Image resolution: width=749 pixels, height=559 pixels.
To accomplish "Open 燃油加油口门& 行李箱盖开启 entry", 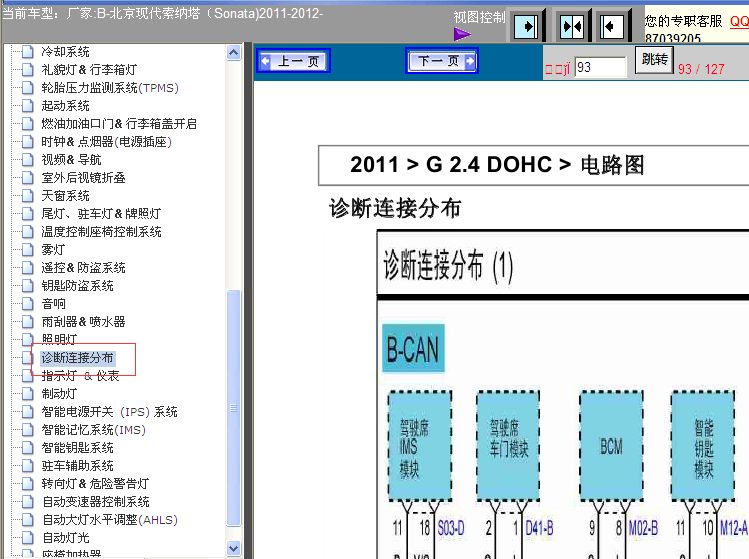I will 119,124.
